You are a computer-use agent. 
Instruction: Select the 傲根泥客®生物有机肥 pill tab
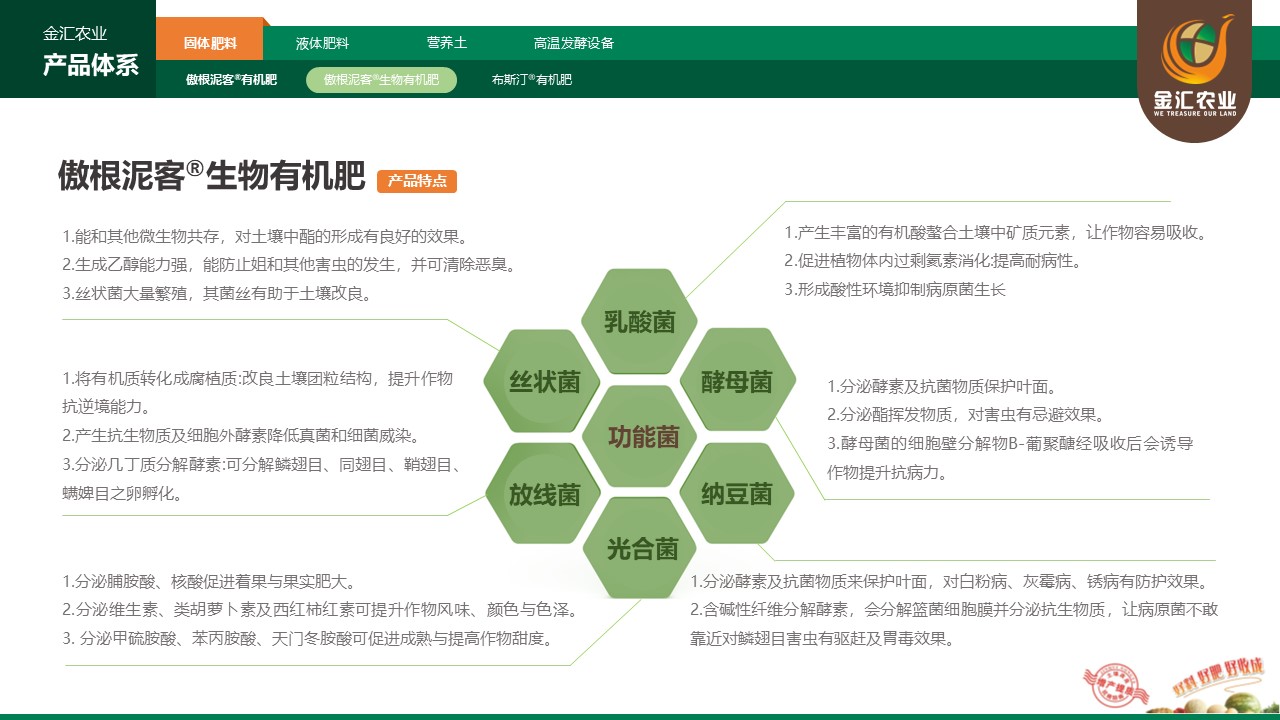coord(381,80)
